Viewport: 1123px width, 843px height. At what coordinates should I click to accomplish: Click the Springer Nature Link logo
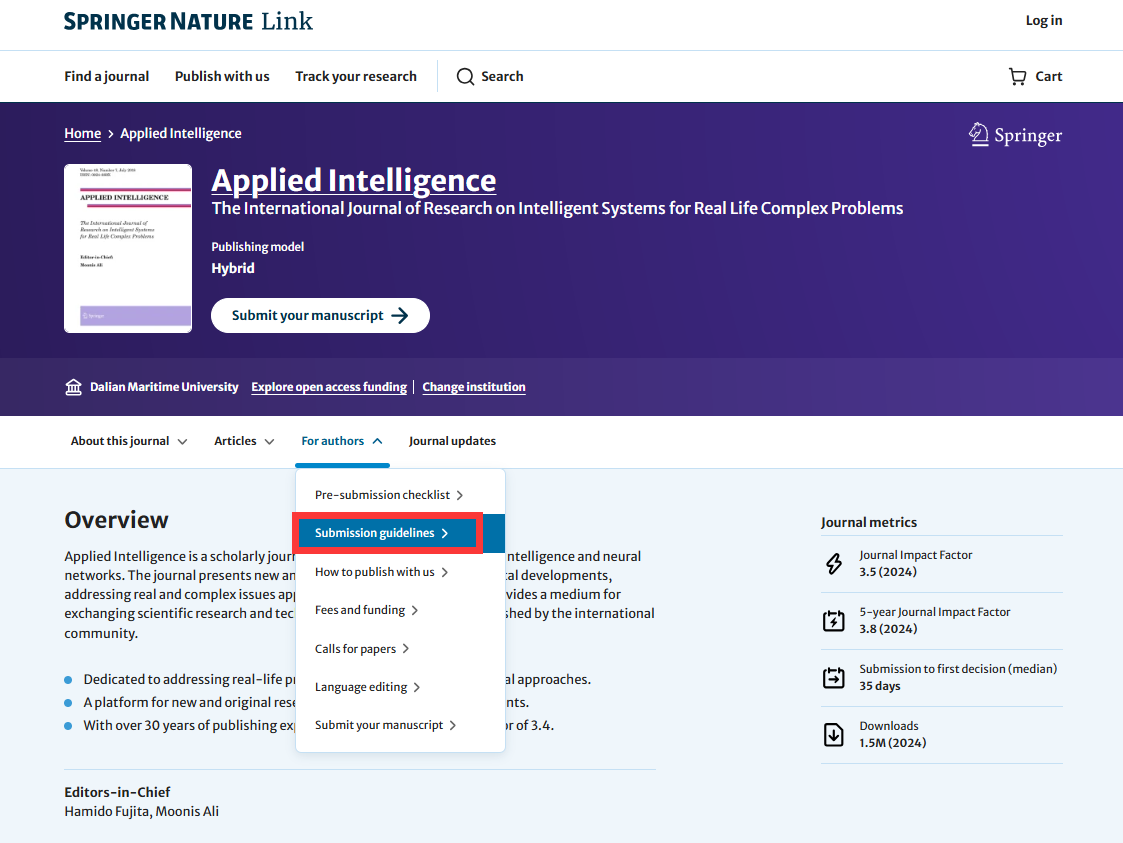(186, 20)
